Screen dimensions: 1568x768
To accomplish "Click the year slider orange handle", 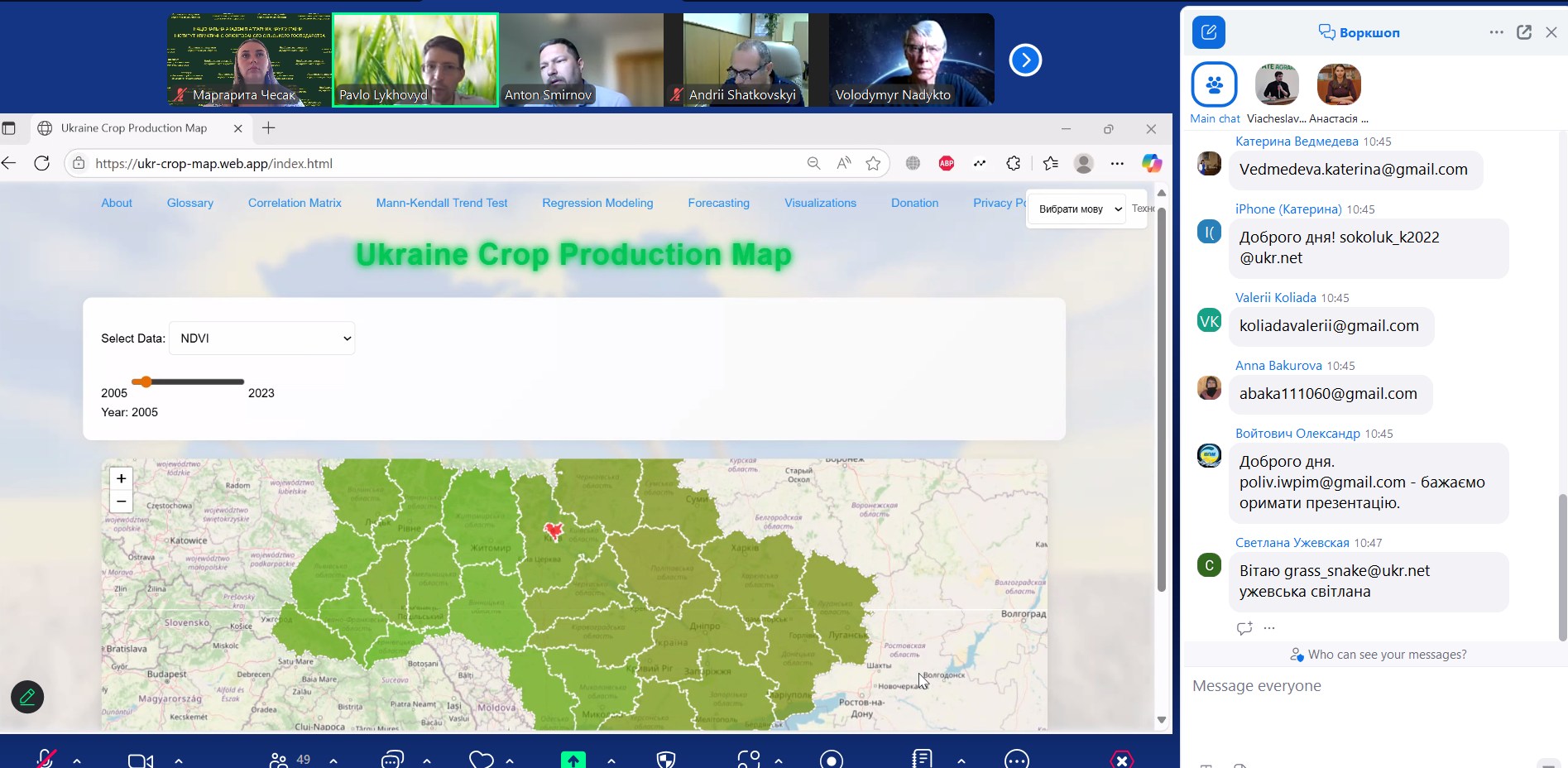I will [x=146, y=382].
